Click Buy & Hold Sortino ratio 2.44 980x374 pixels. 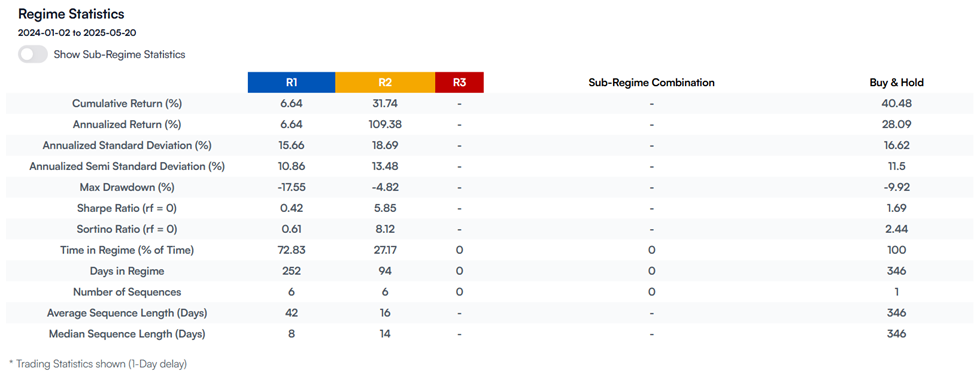tap(896, 229)
